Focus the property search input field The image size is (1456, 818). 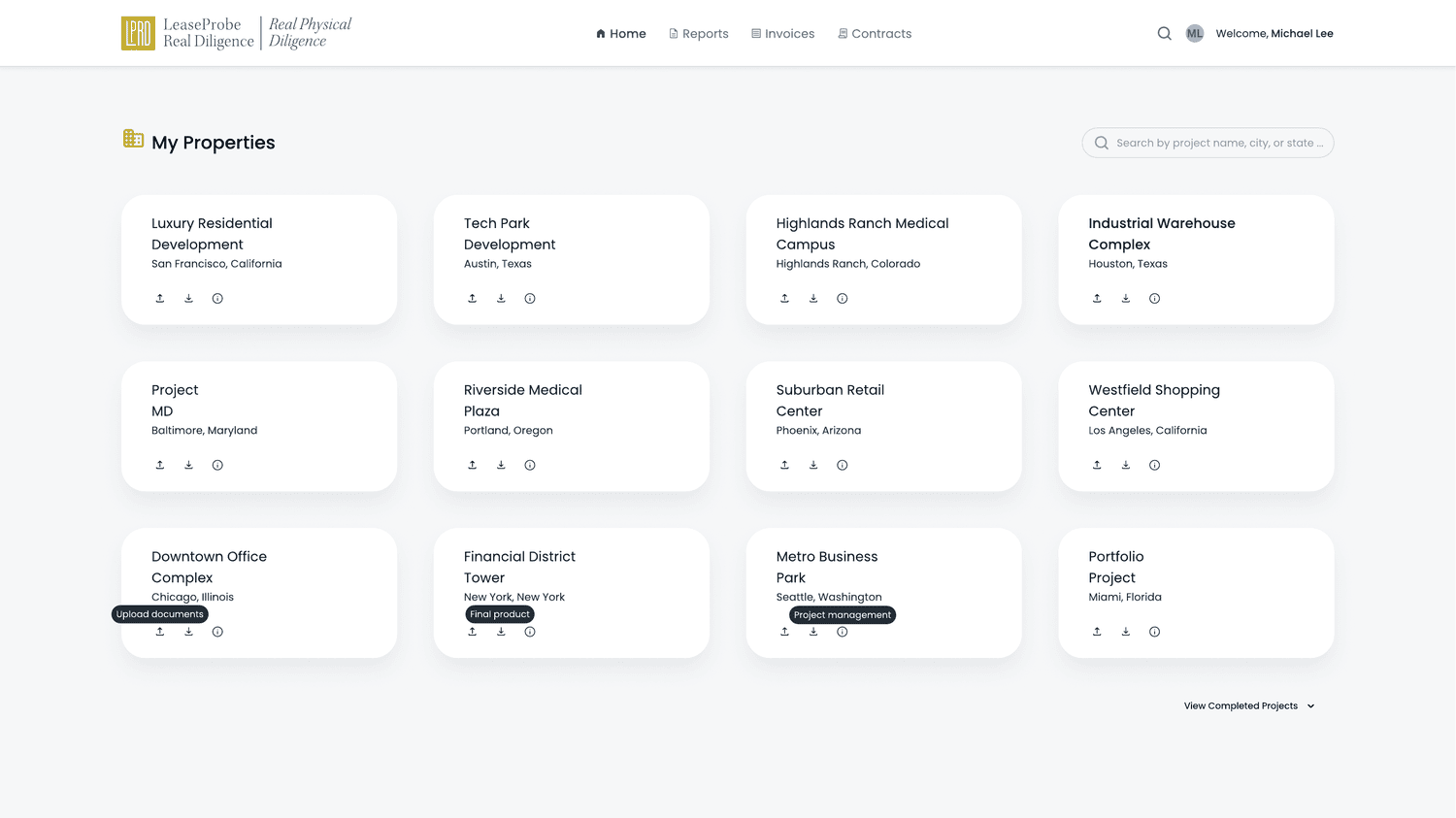tap(1208, 143)
